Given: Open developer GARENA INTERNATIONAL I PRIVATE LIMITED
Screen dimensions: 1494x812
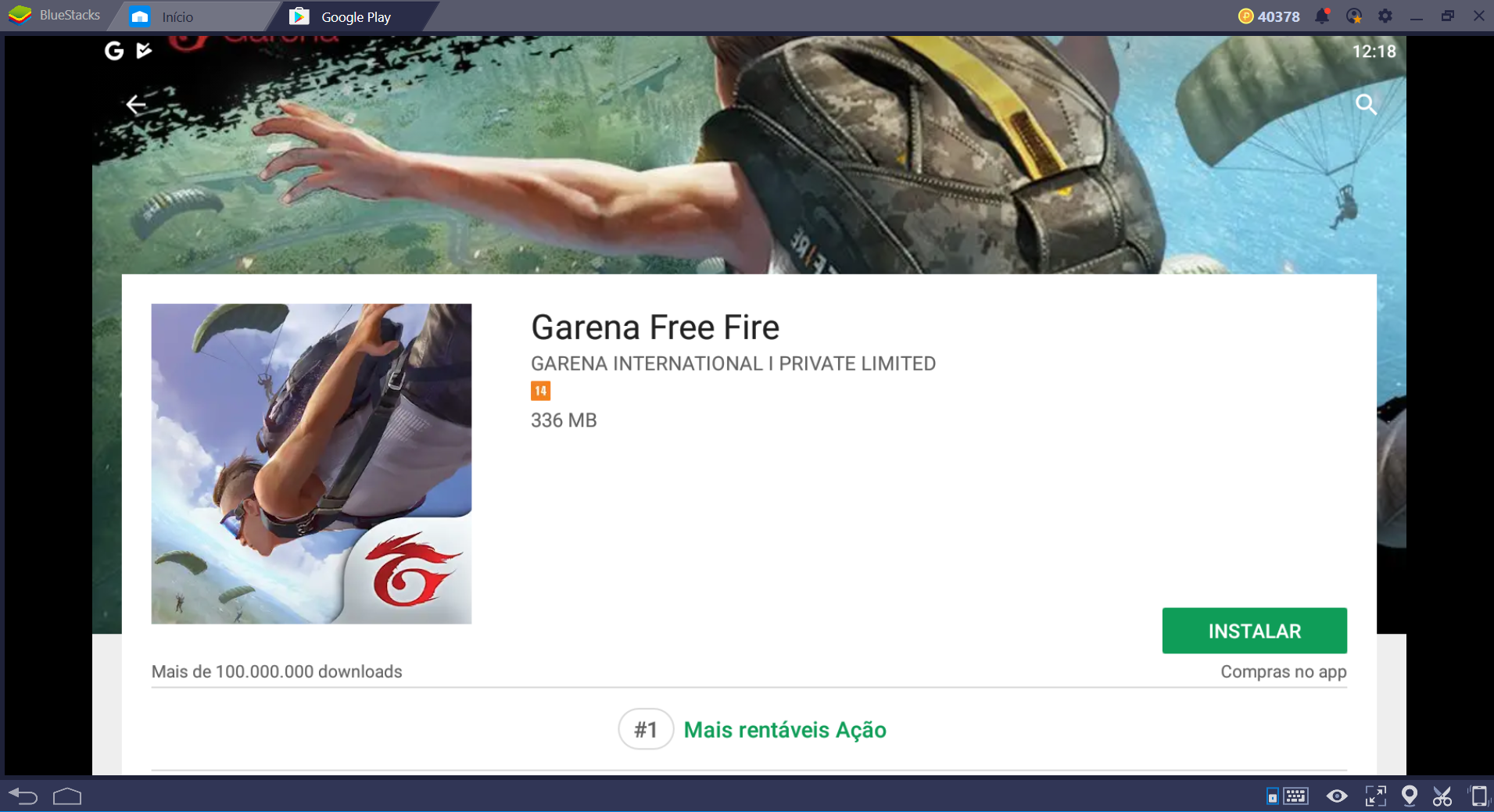Looking at the screenshot, I should point(733,363).
